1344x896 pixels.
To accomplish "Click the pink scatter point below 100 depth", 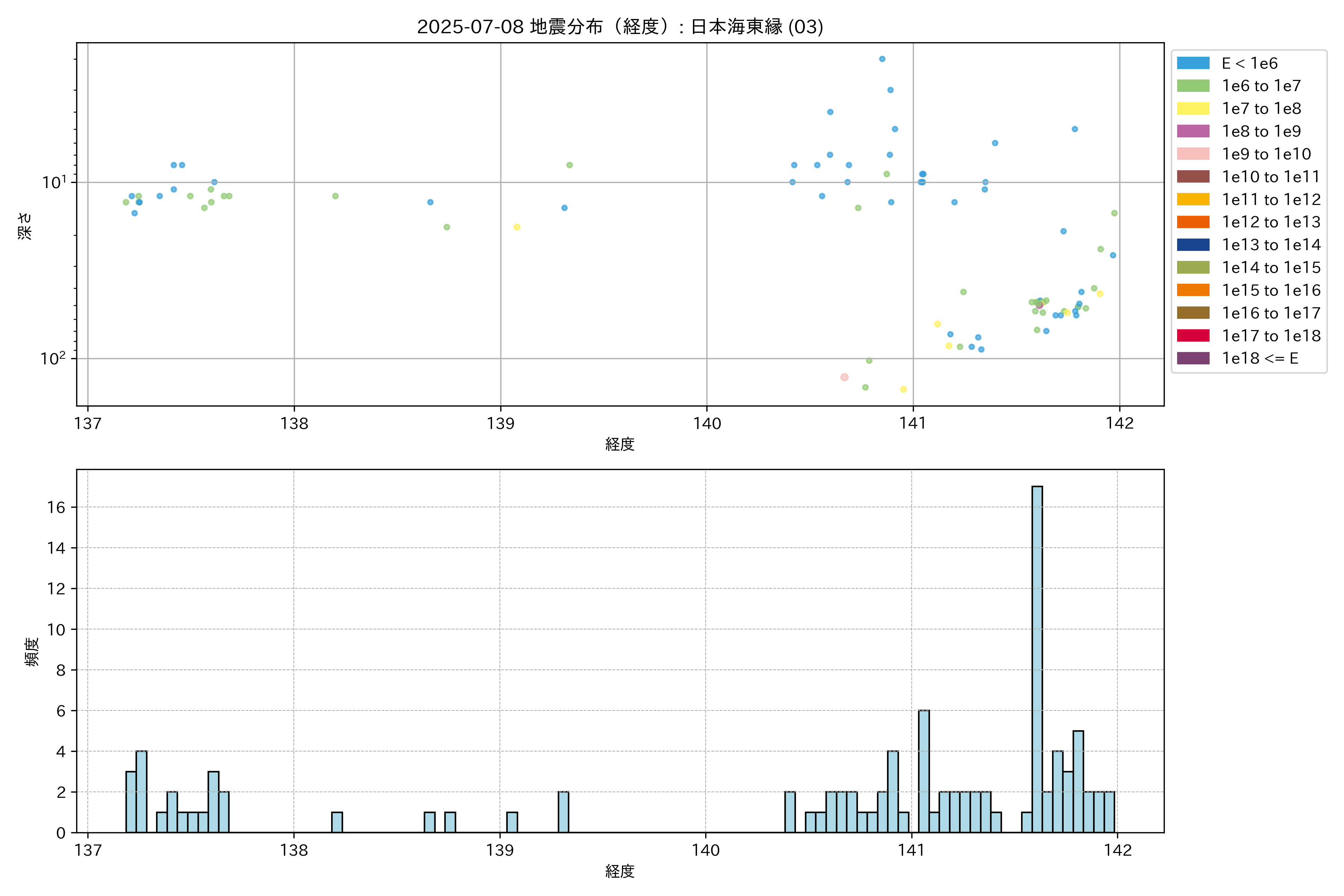I will point(844,377).
